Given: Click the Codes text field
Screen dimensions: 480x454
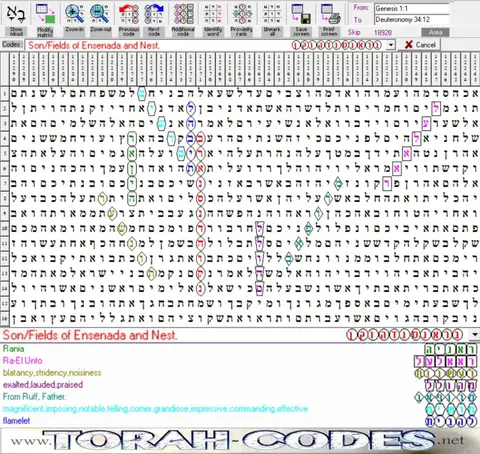Looking at the screenshot, I should click(x=205, y=45).
